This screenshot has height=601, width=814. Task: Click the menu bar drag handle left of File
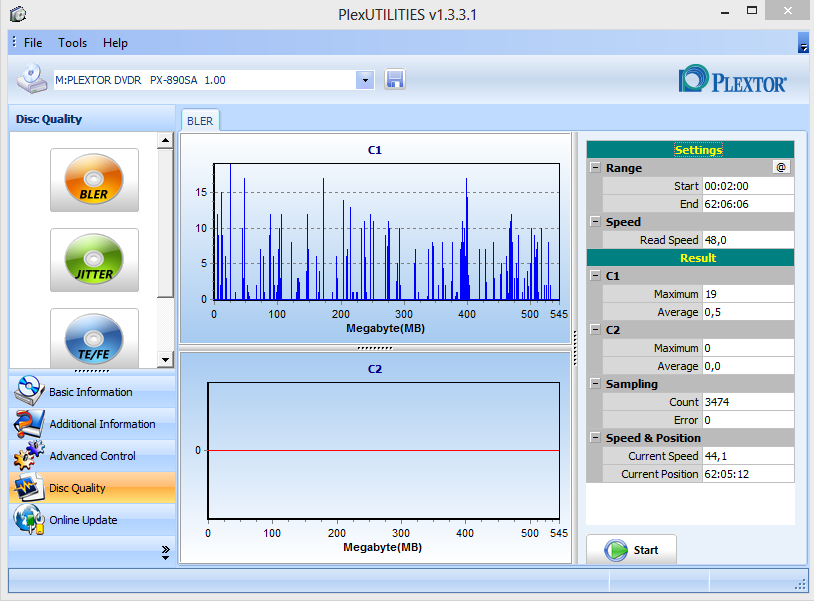coord(14,42)
